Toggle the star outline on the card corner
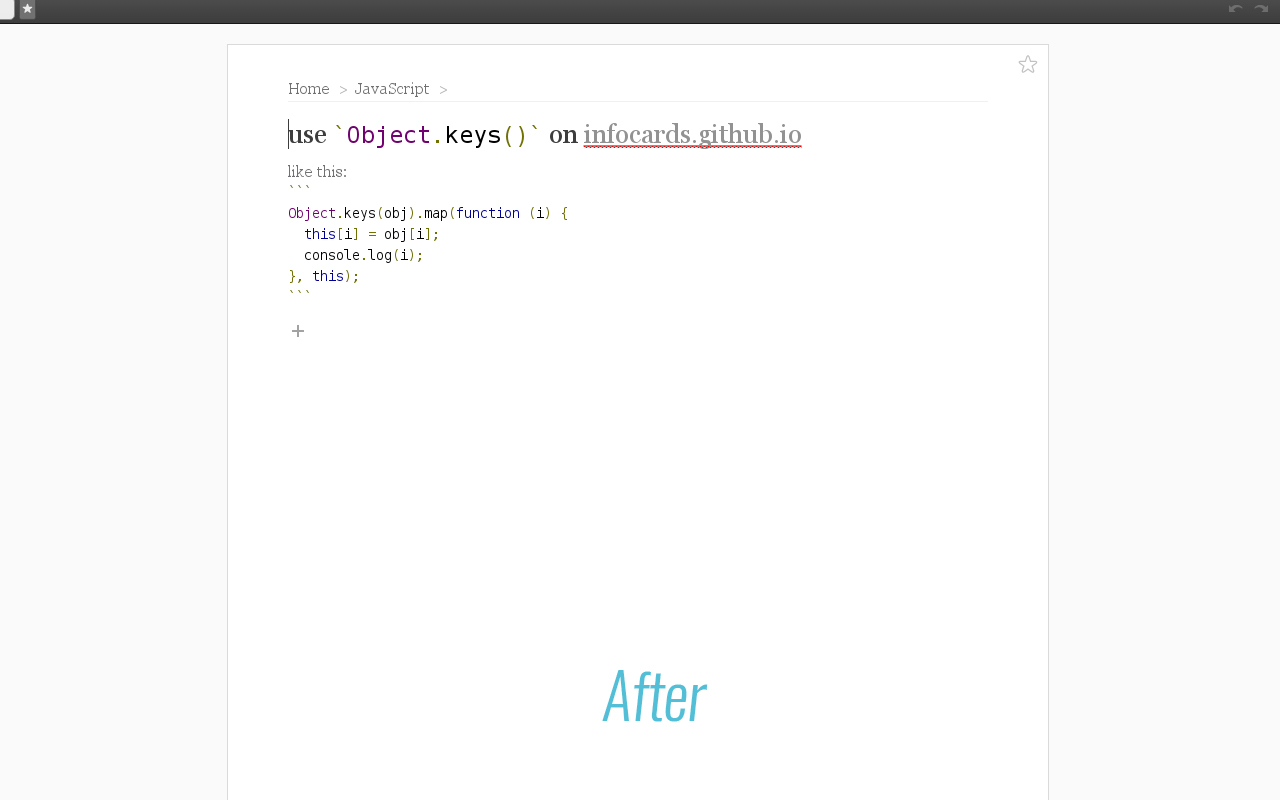This screenshot has height=800, width=1280. pos(1028,64)
